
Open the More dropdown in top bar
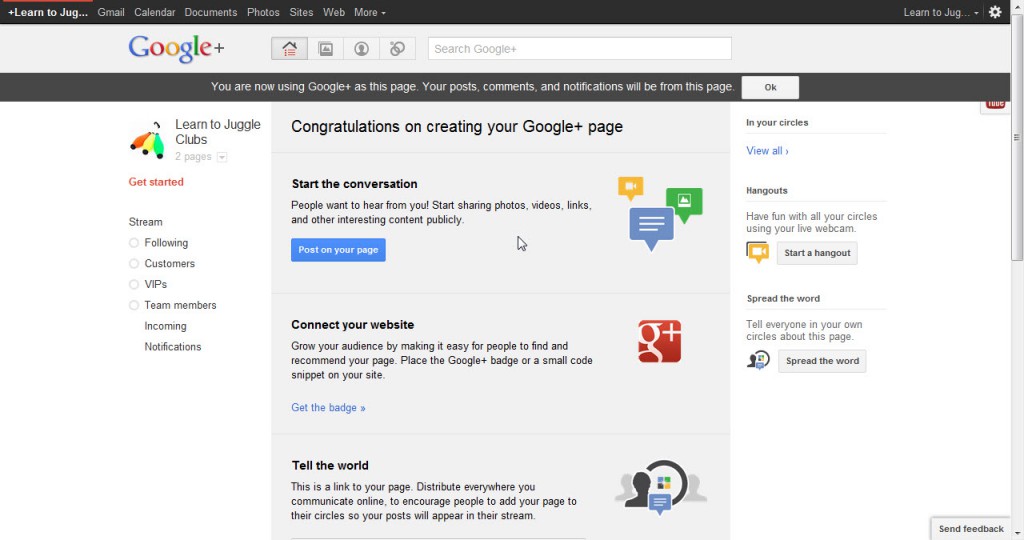tap(370, 12)
